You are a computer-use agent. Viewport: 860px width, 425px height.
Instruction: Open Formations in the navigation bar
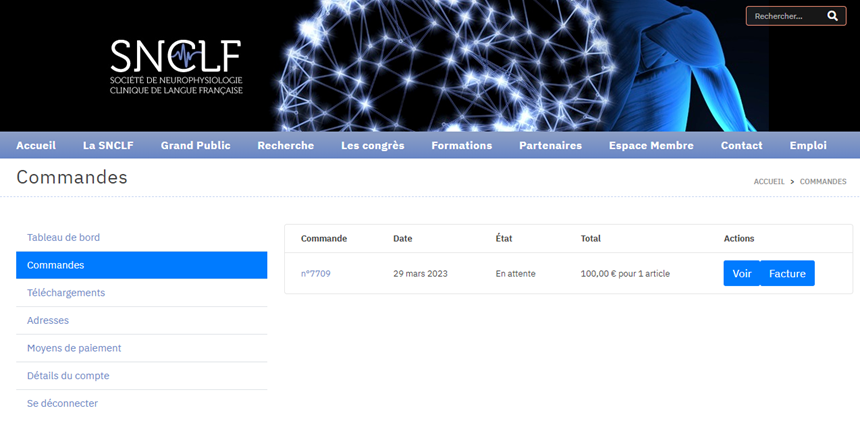pos(461,145)
